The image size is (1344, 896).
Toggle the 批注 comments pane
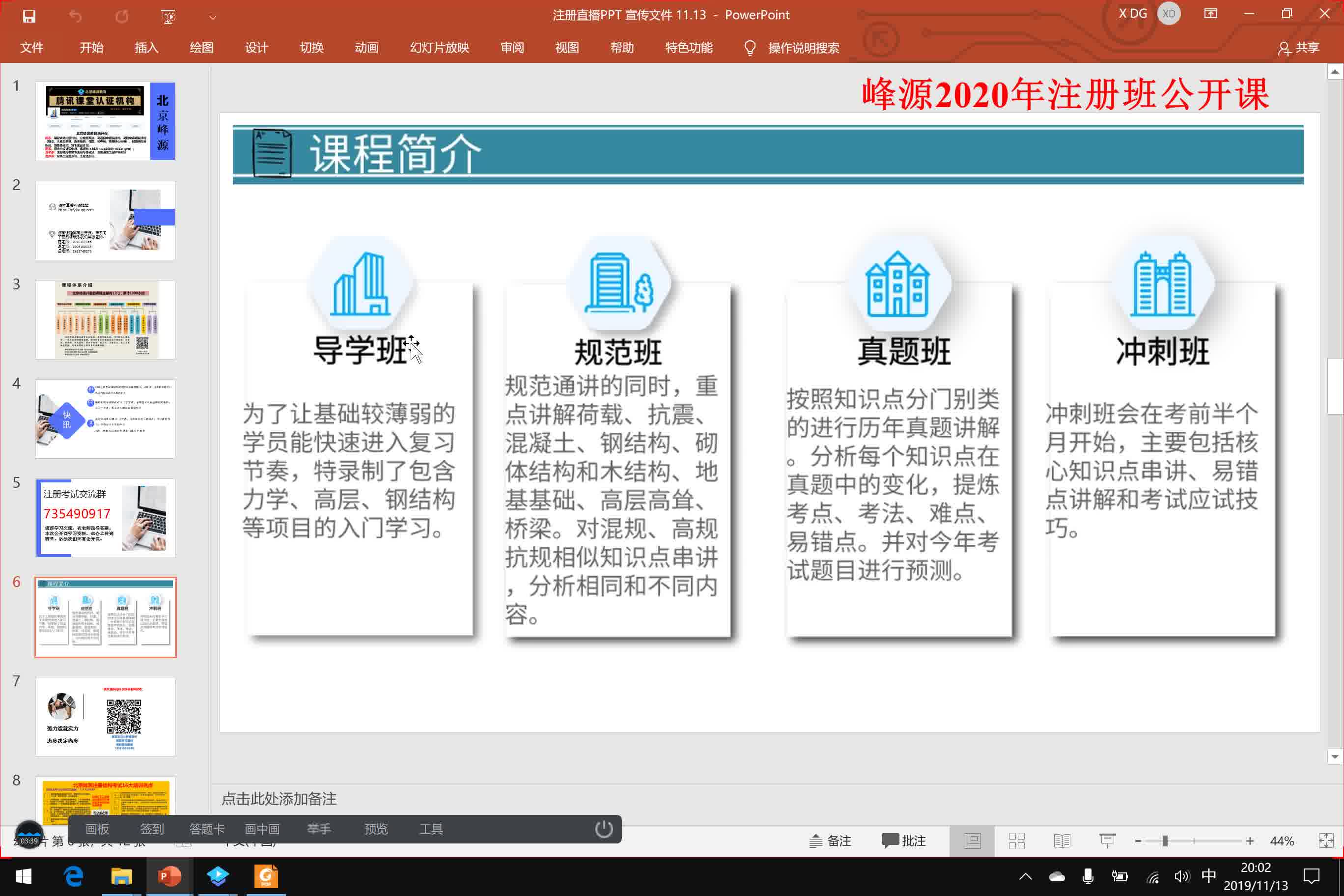(x=904, y=840)
